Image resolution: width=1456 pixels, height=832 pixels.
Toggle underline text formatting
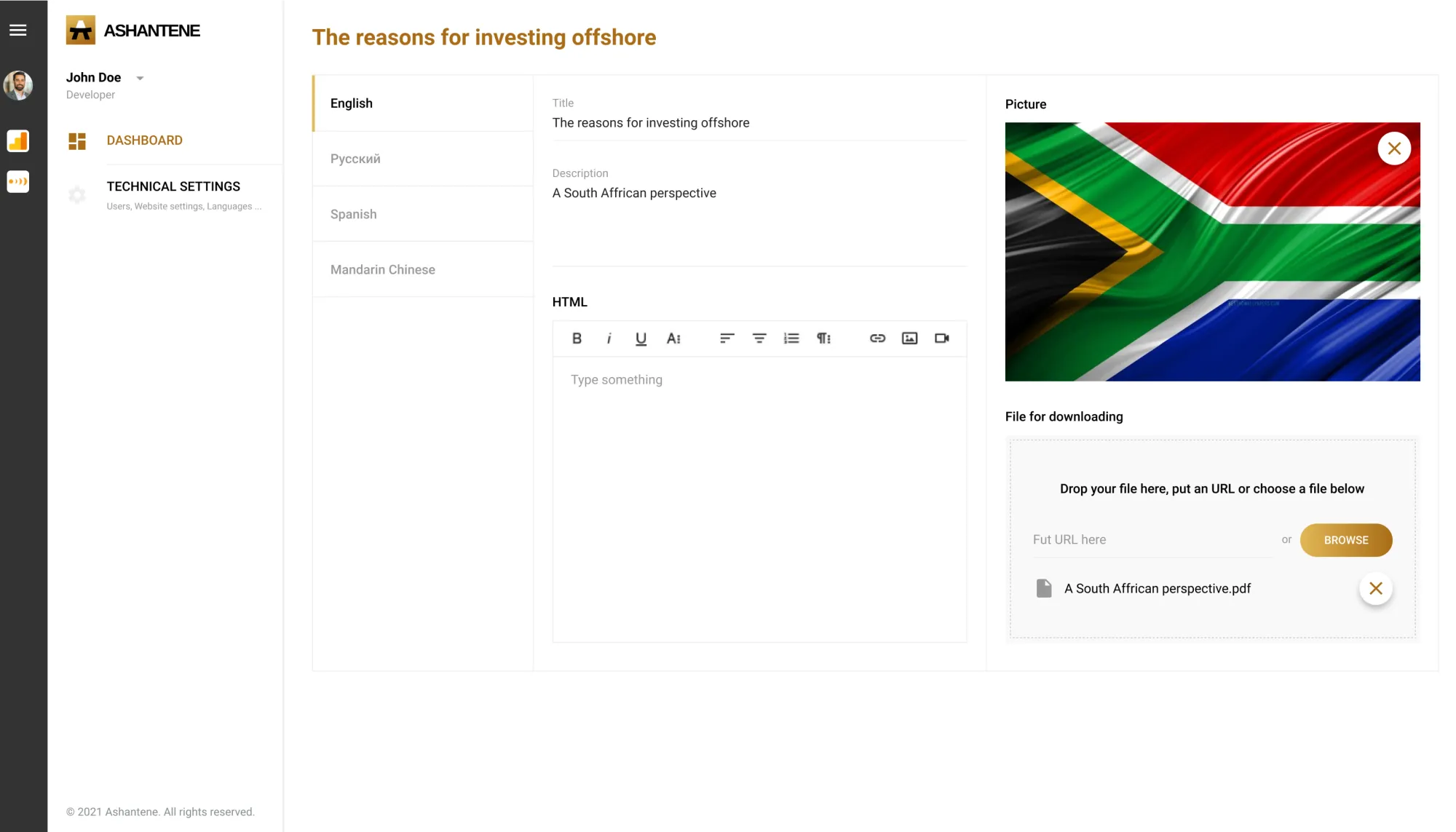641,338
